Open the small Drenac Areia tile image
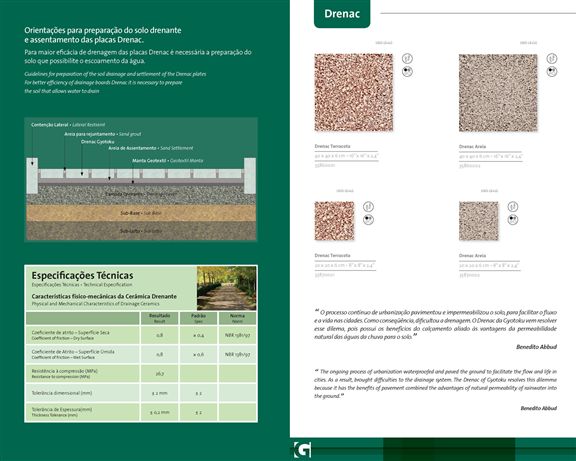 (x=479, y=221)
